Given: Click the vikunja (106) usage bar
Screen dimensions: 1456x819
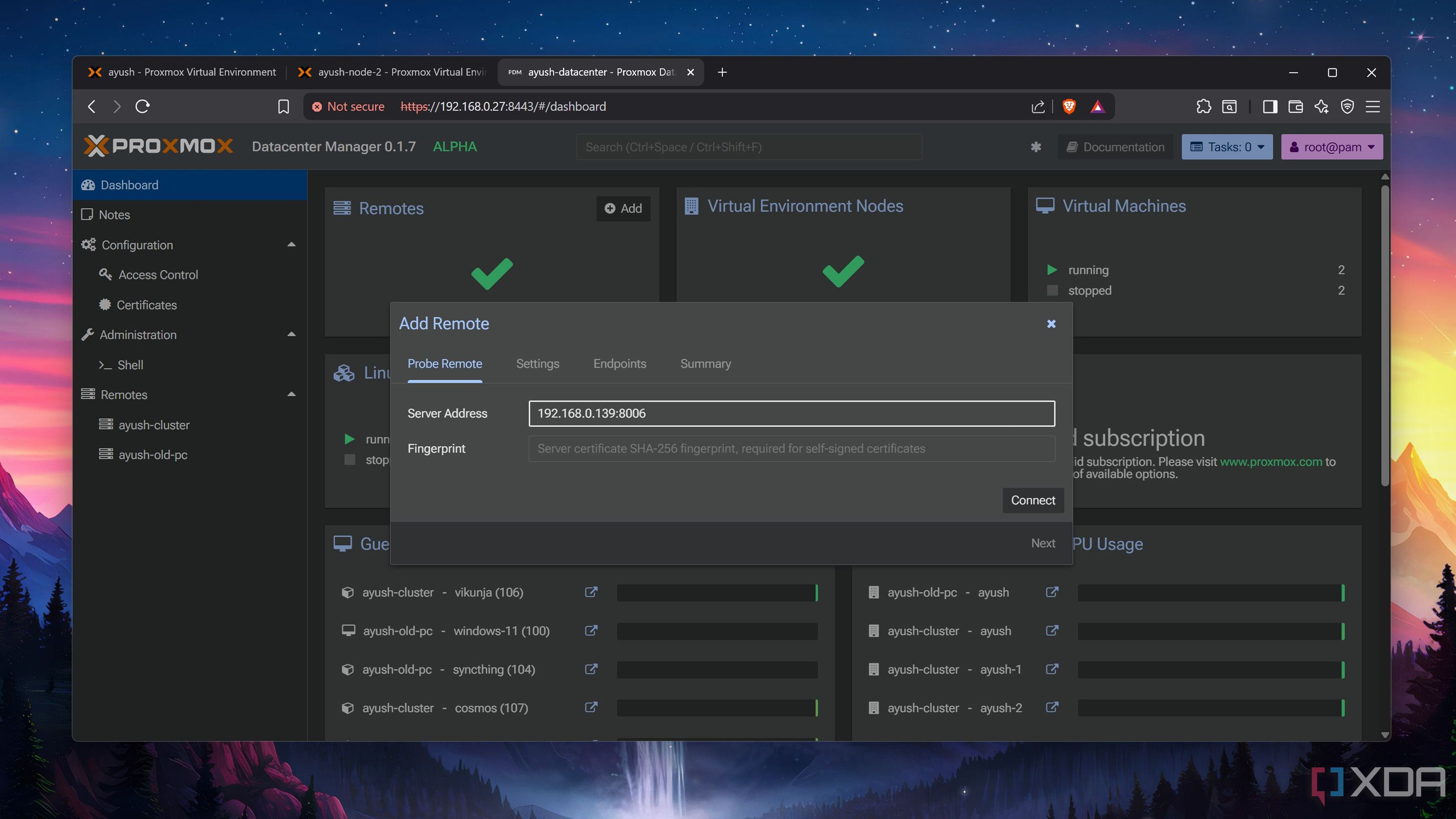Looking at the screenshot, I should click(x=717, y=592).
